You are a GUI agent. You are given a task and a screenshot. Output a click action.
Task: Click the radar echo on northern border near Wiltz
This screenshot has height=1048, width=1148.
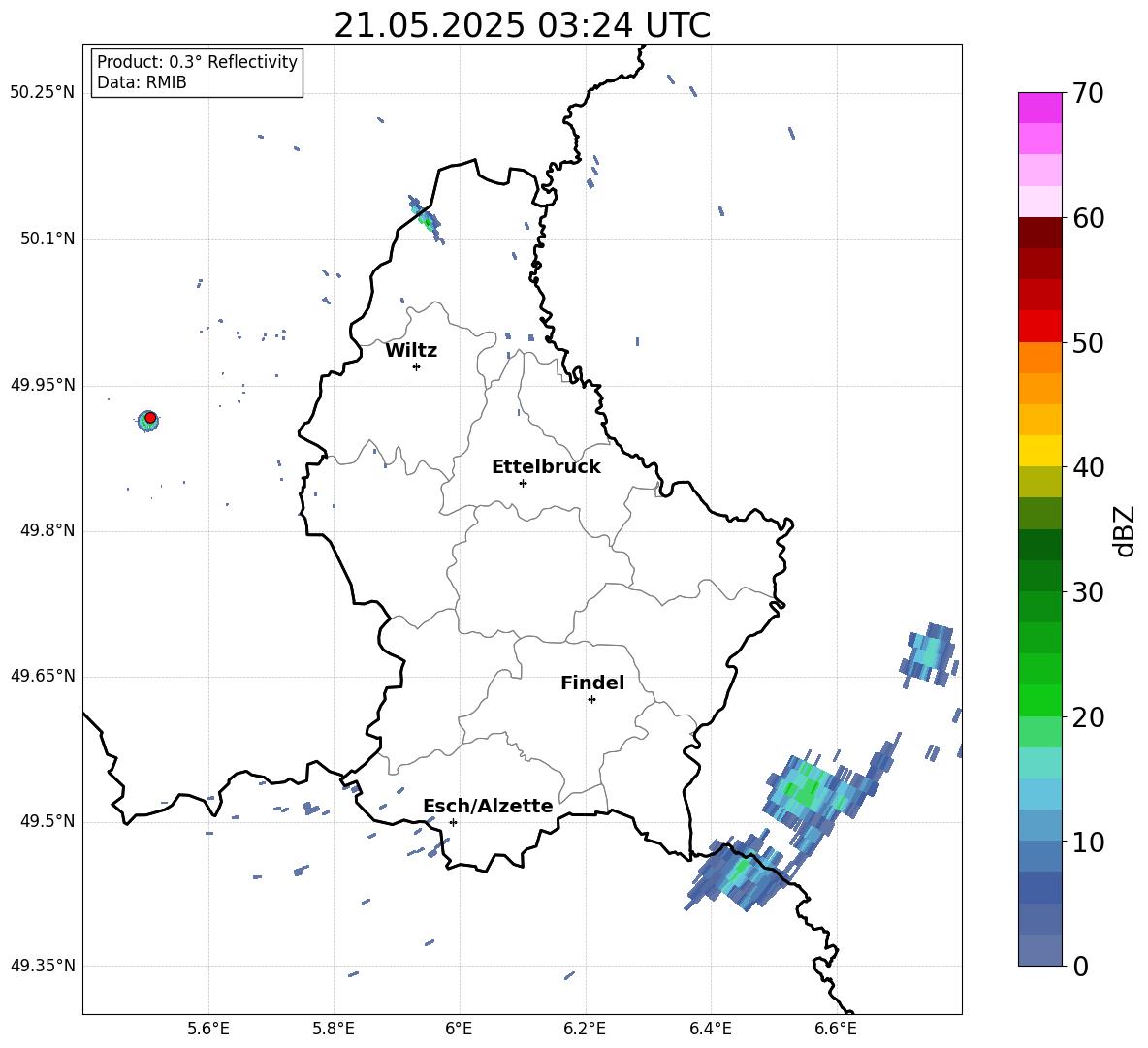426,218
